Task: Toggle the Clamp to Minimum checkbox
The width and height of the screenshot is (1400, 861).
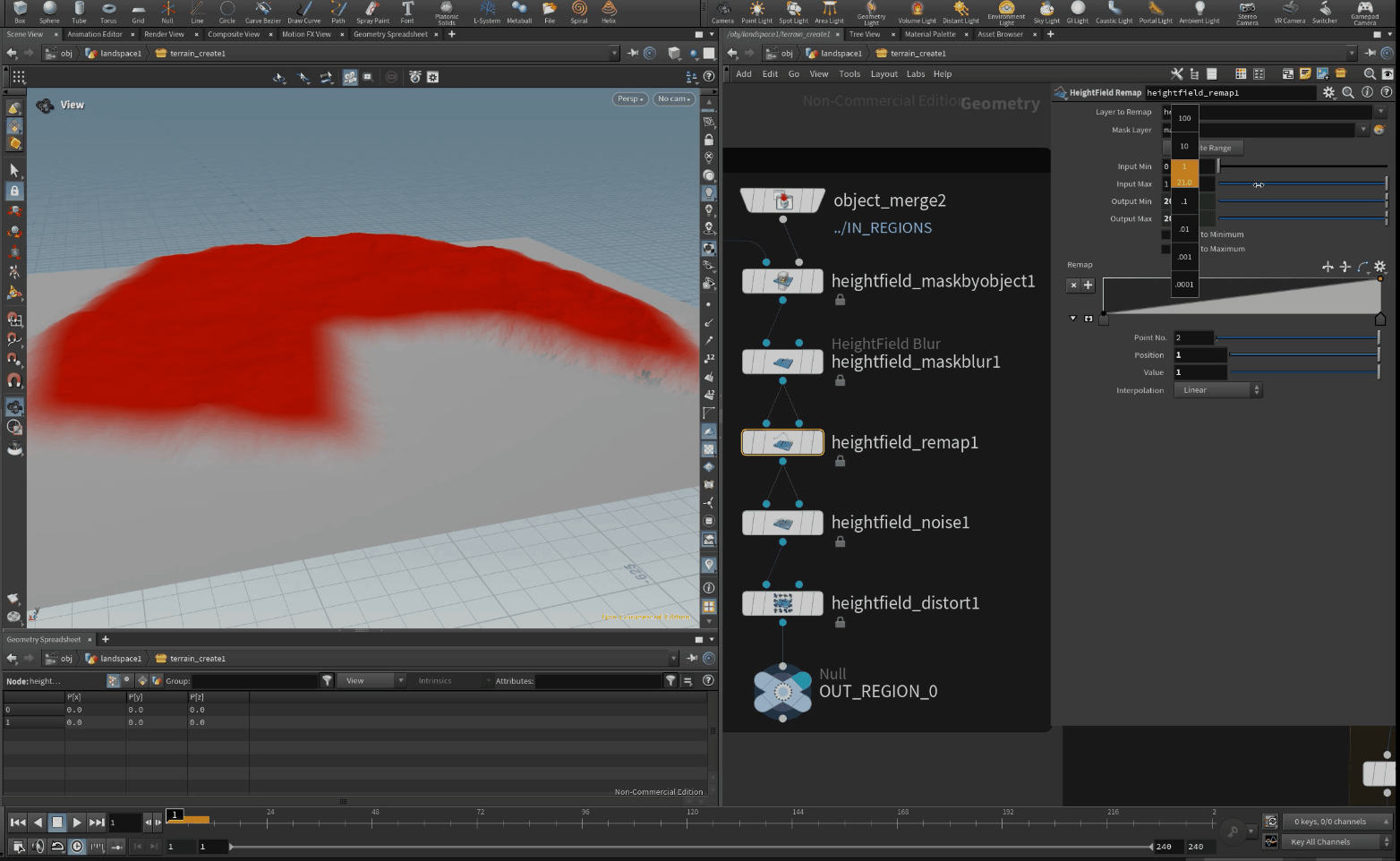Action: [1166, 234]
